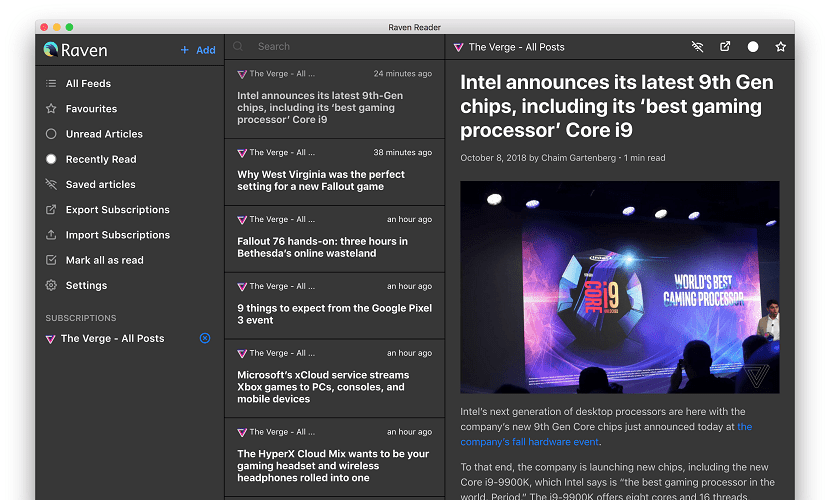830x500 pixels.
Task: Click the Settings gear icon
Action: click(x=51, y=285)
